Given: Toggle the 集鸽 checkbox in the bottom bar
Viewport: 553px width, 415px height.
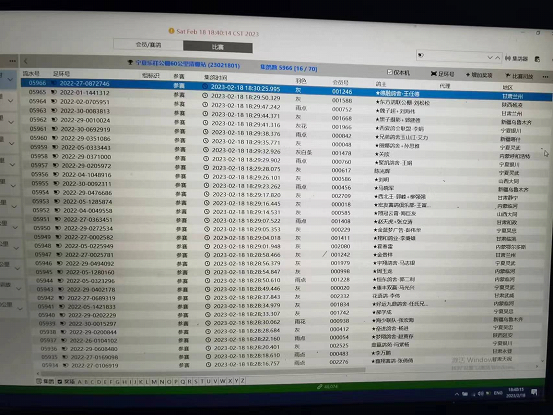Looking at the screenshot, I should pos(39,381).
